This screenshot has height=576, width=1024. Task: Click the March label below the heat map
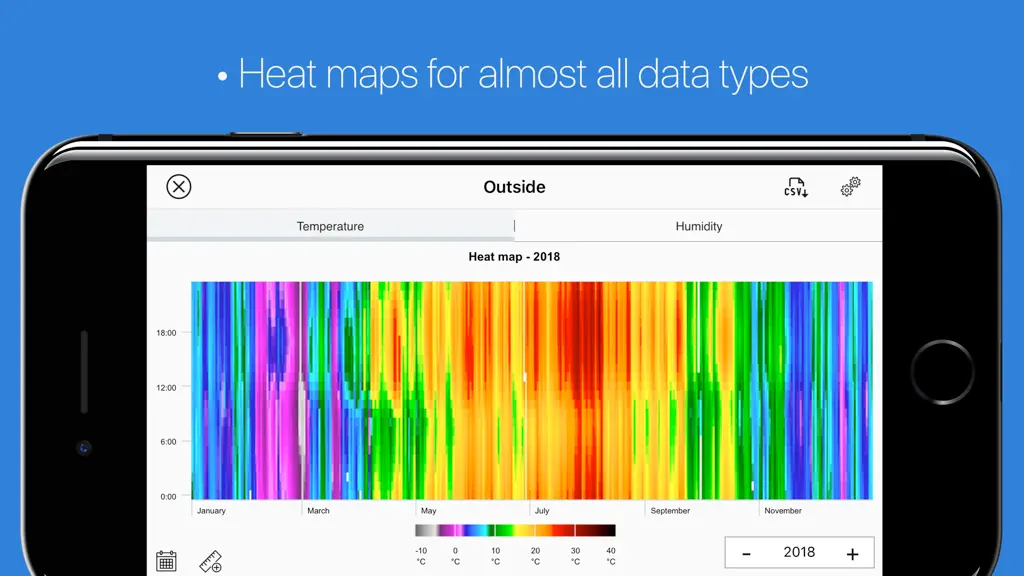click(318, 511)
